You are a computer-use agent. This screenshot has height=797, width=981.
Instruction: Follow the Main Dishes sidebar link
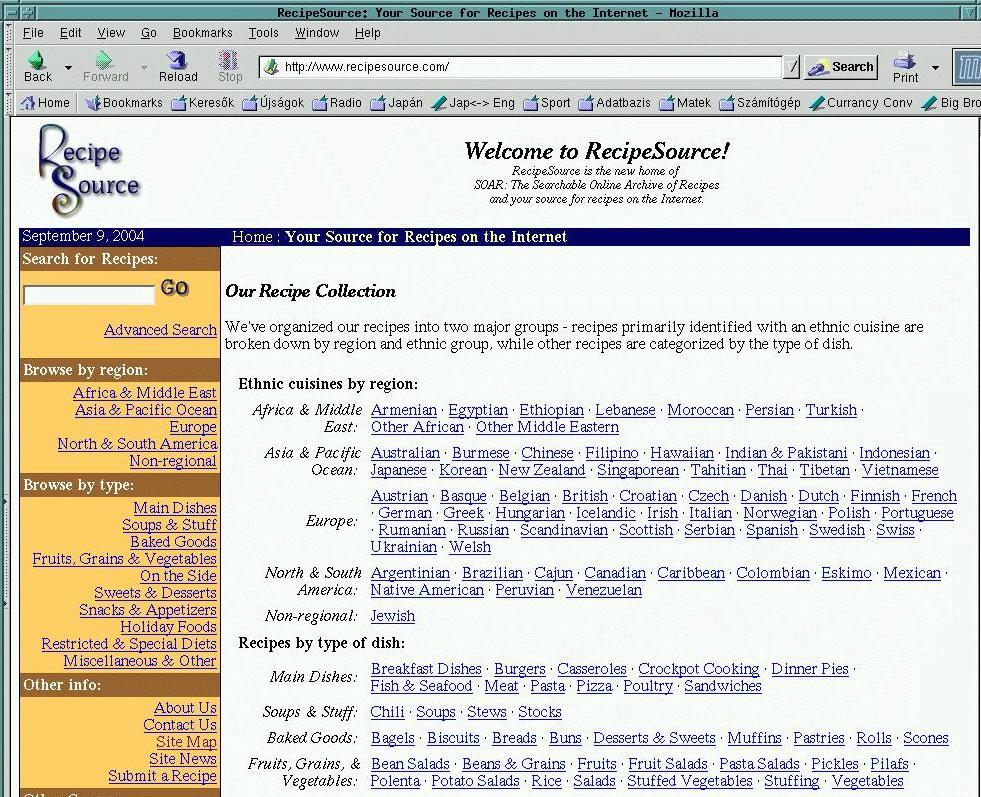tap(175, 508)
